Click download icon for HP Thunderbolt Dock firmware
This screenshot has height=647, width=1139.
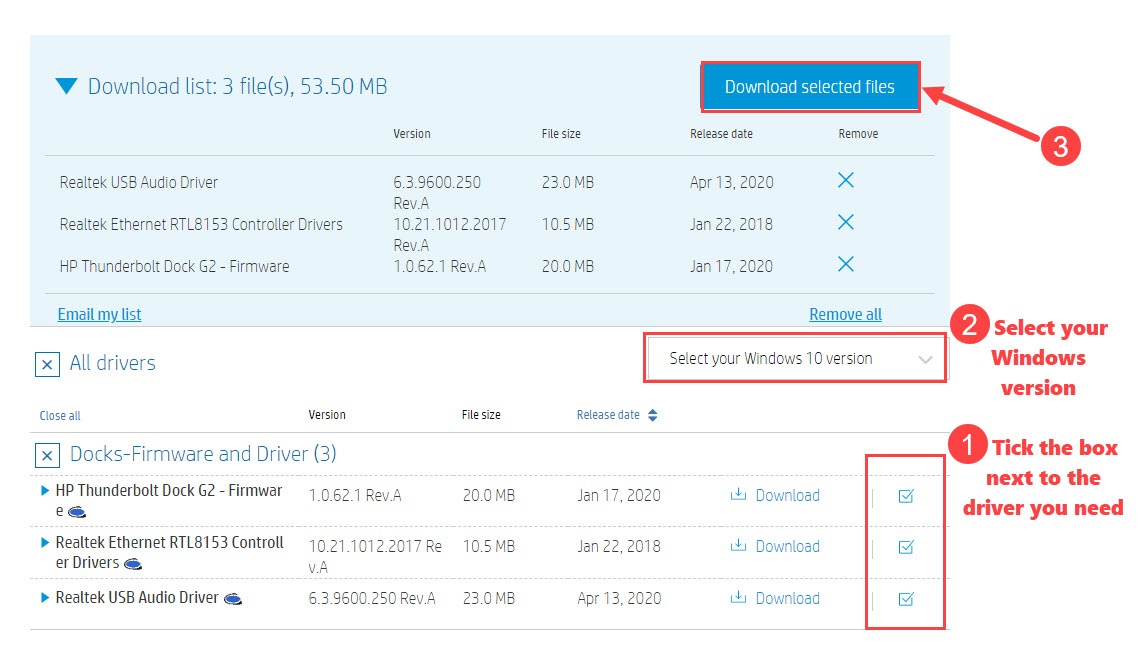click(x=739, y=494)
